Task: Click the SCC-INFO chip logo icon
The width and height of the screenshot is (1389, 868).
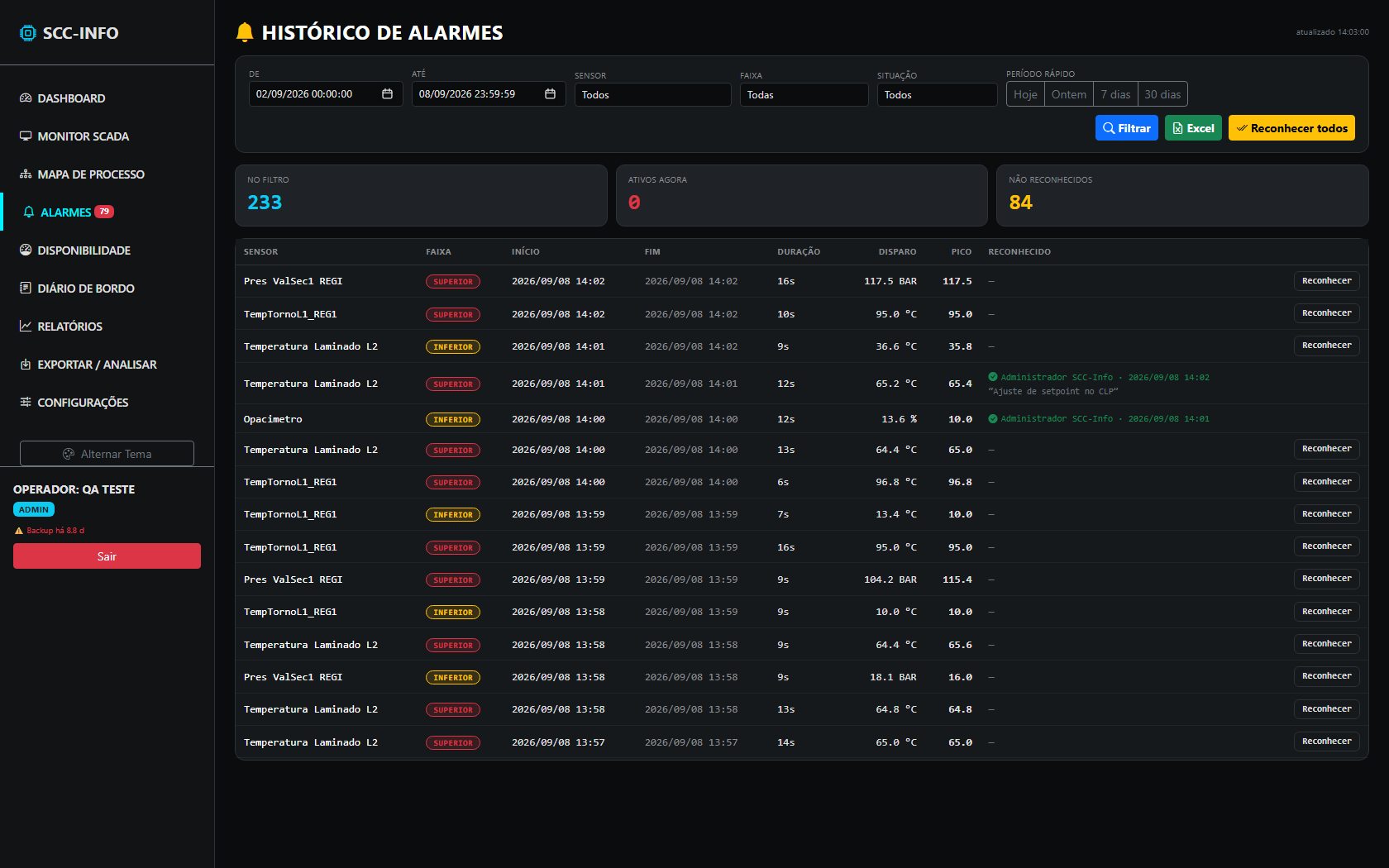Action: (28, 33)
